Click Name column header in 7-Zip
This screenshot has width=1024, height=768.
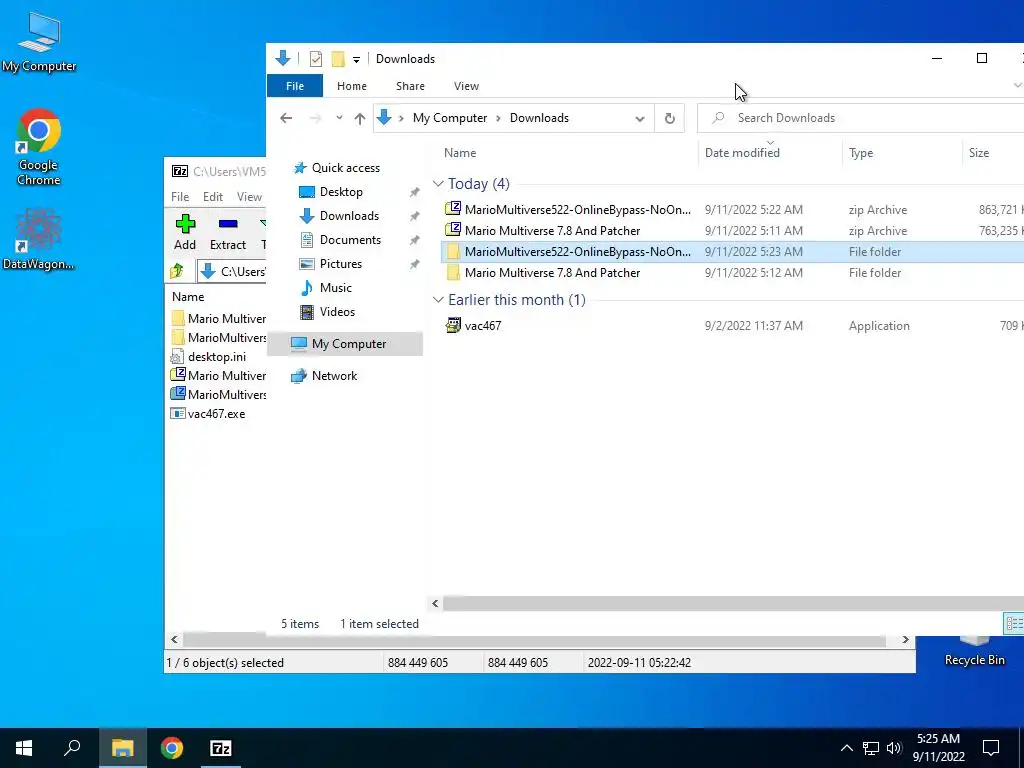[x=188, y=296]
